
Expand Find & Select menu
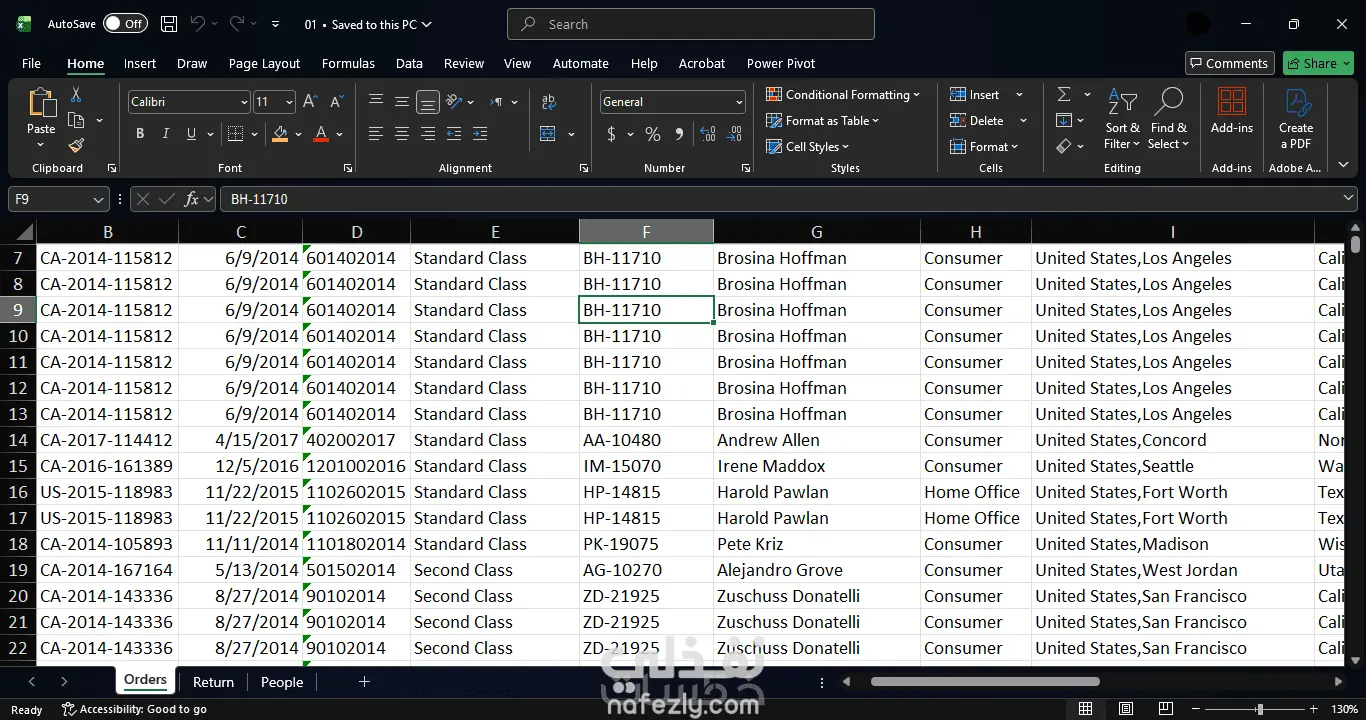pyautogui.click(x=1168, y=118)
